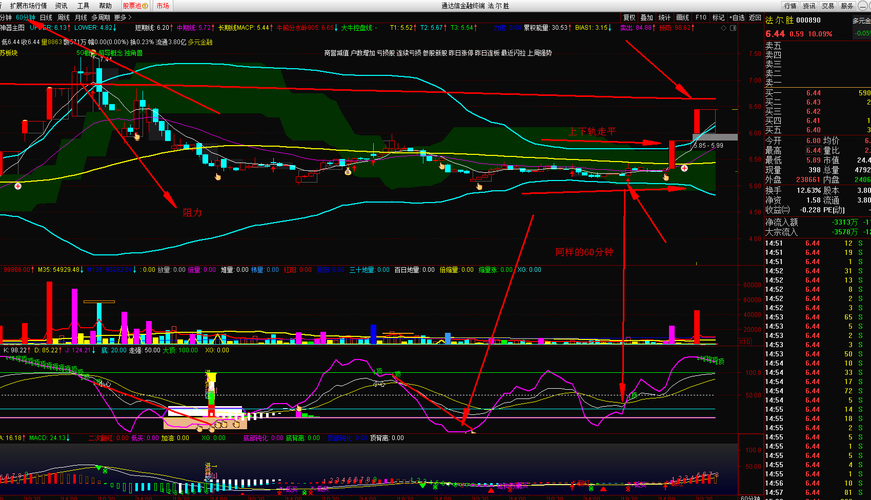871x500 pixels.
Task: Select the 画线 drawing tool
Action: [683, 18]
